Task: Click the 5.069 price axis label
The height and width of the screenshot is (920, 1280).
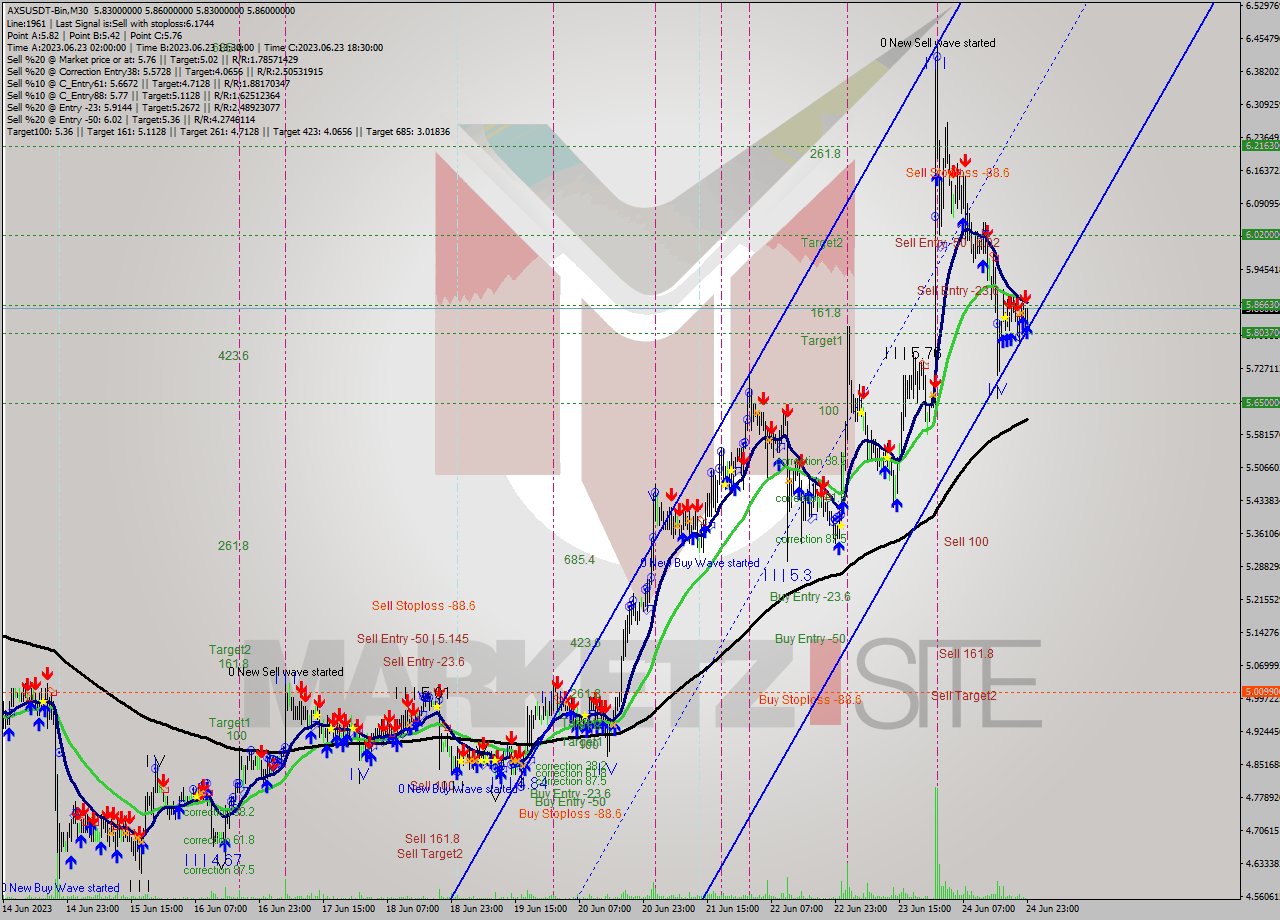Action: [x=1262, y=666]
